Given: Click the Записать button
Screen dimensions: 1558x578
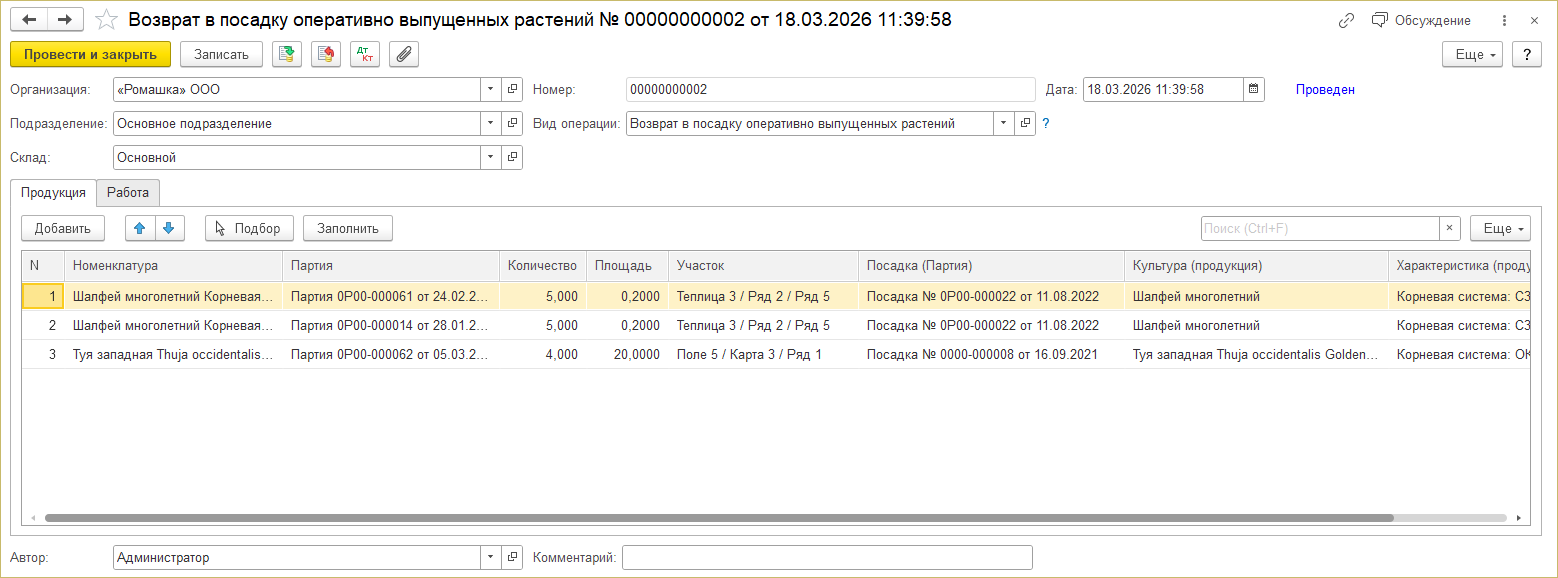Looking at the screenshot, I should click(x=221, y=54).
